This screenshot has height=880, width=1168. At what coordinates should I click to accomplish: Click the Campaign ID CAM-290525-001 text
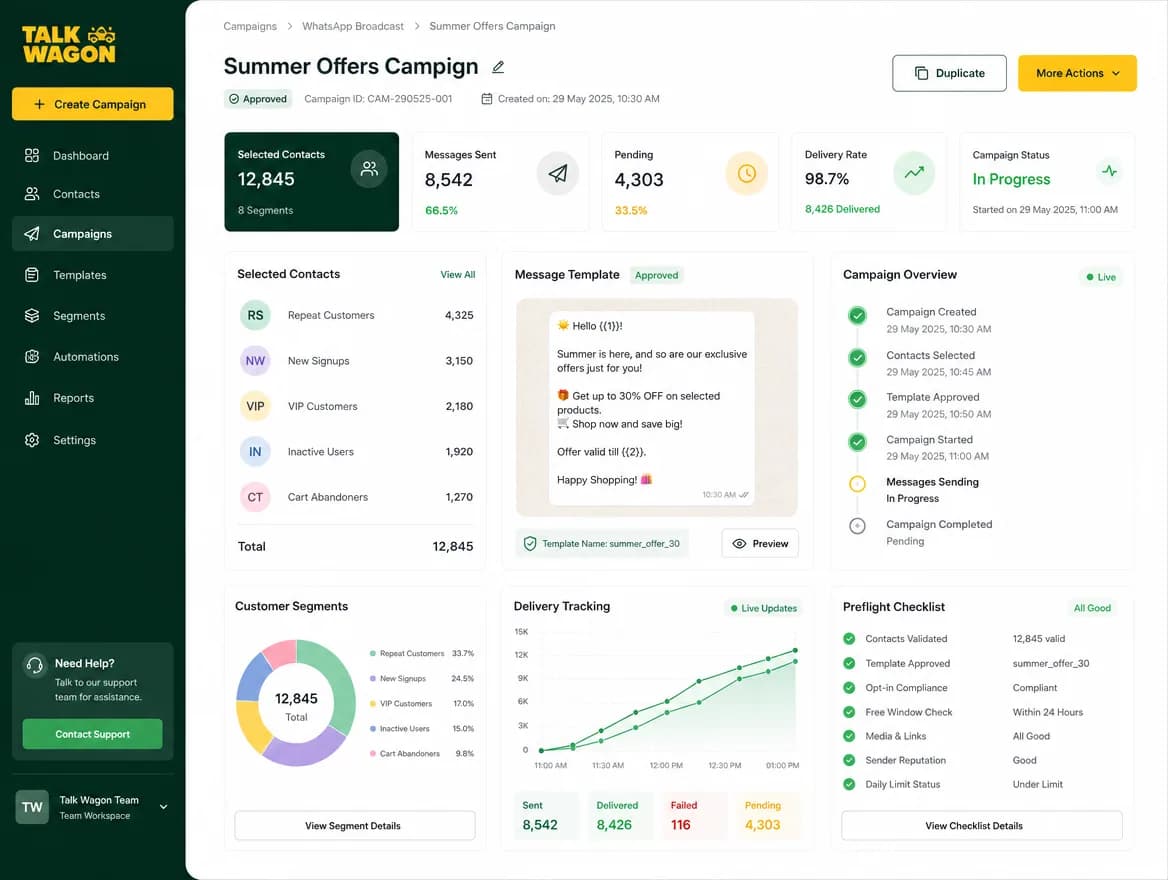coord(378,98)
